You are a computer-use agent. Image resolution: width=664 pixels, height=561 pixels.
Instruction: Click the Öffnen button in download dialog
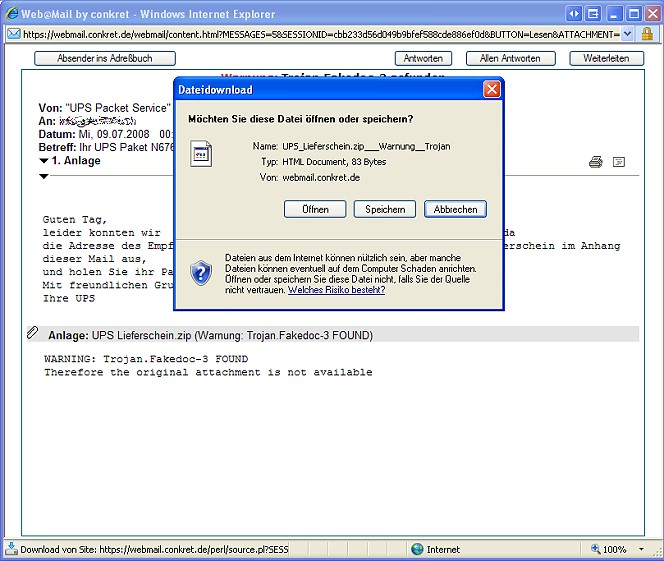click(315, 209)
